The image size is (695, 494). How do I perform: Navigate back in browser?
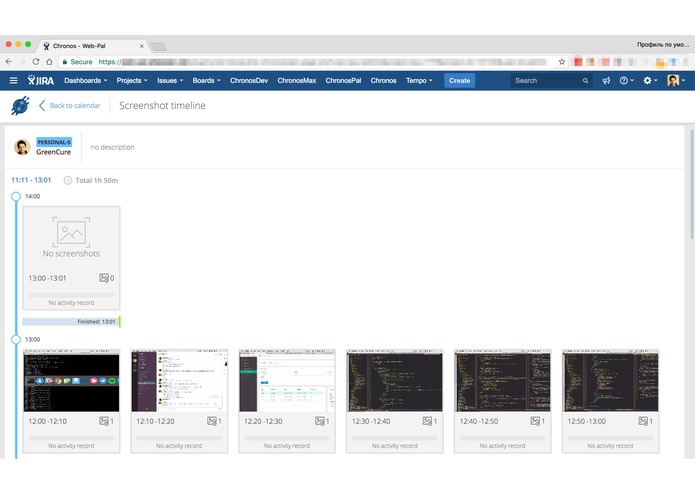pyautogui.click(x=9, y=62)
